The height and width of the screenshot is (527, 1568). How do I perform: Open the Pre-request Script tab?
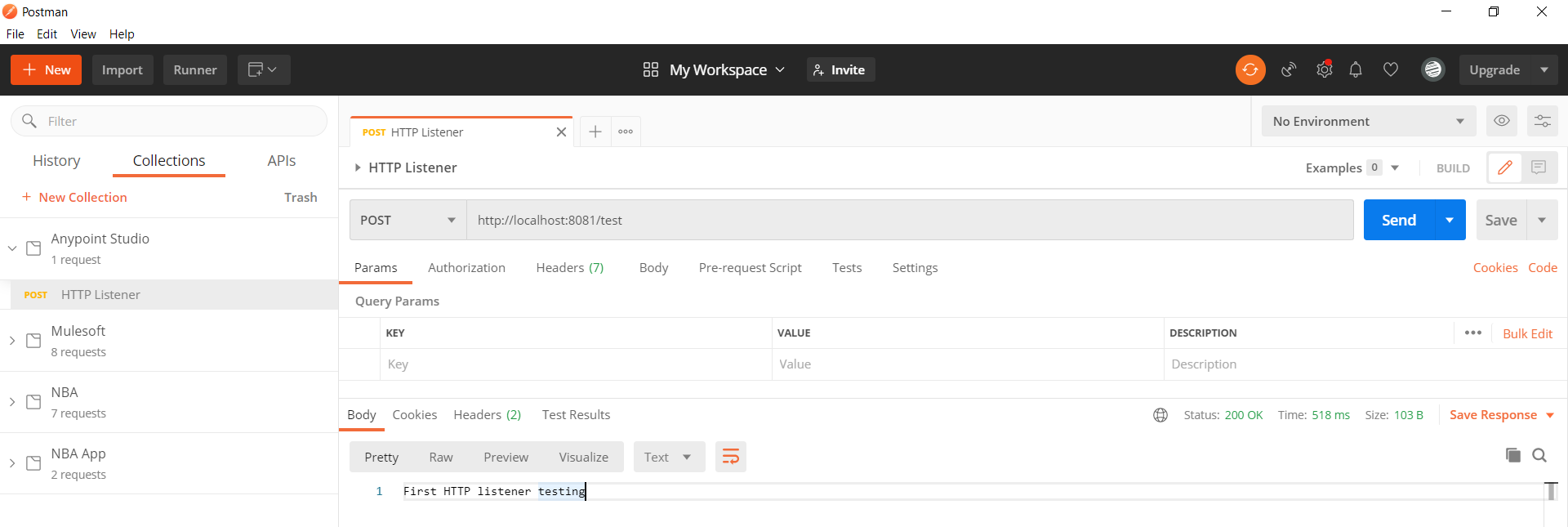(x=750, y=267)
